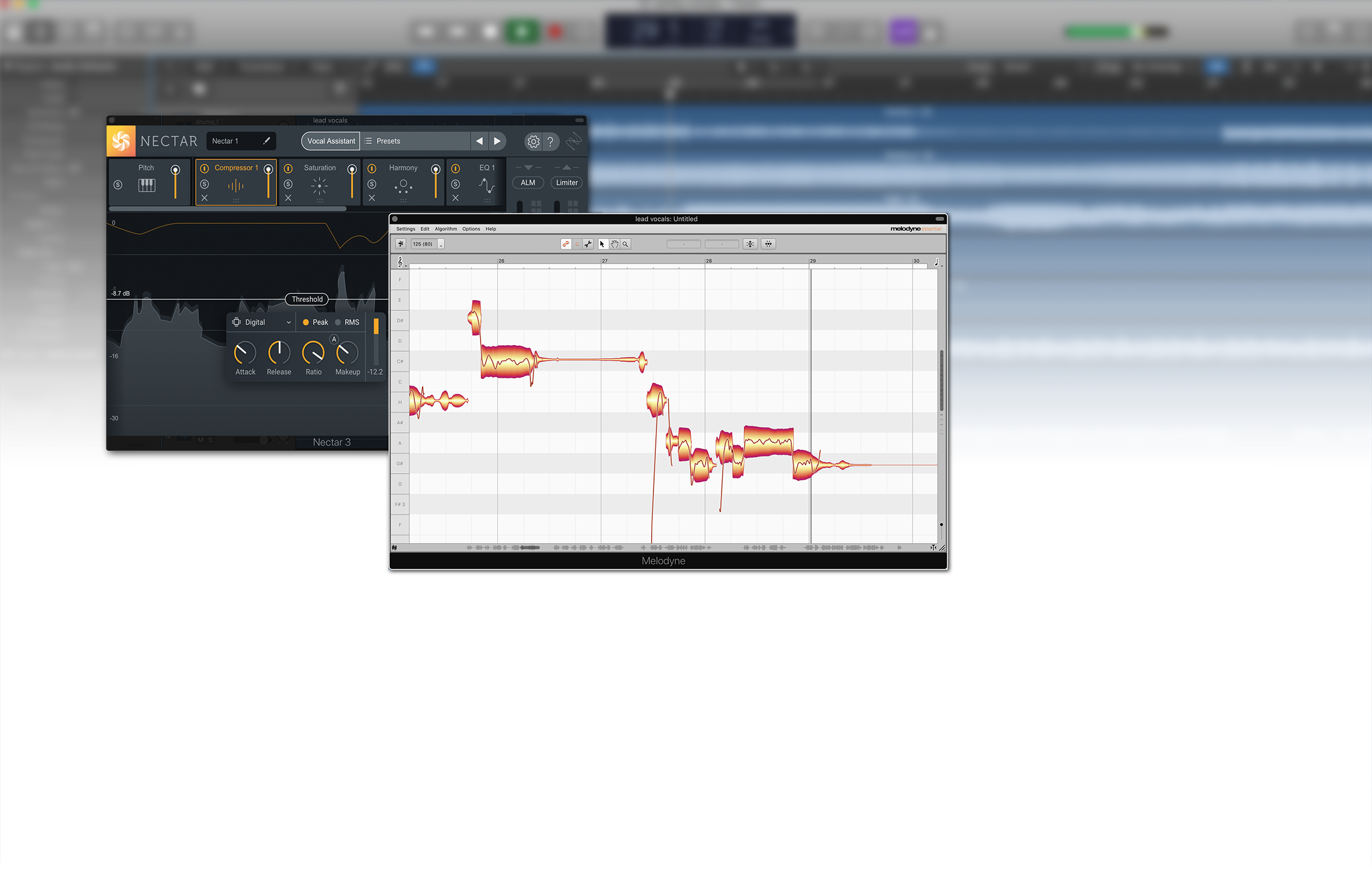Viewport: 1372px width, 871px height.
Task: Open the Presets menu in Nectar 3
Action: point(390,140)
